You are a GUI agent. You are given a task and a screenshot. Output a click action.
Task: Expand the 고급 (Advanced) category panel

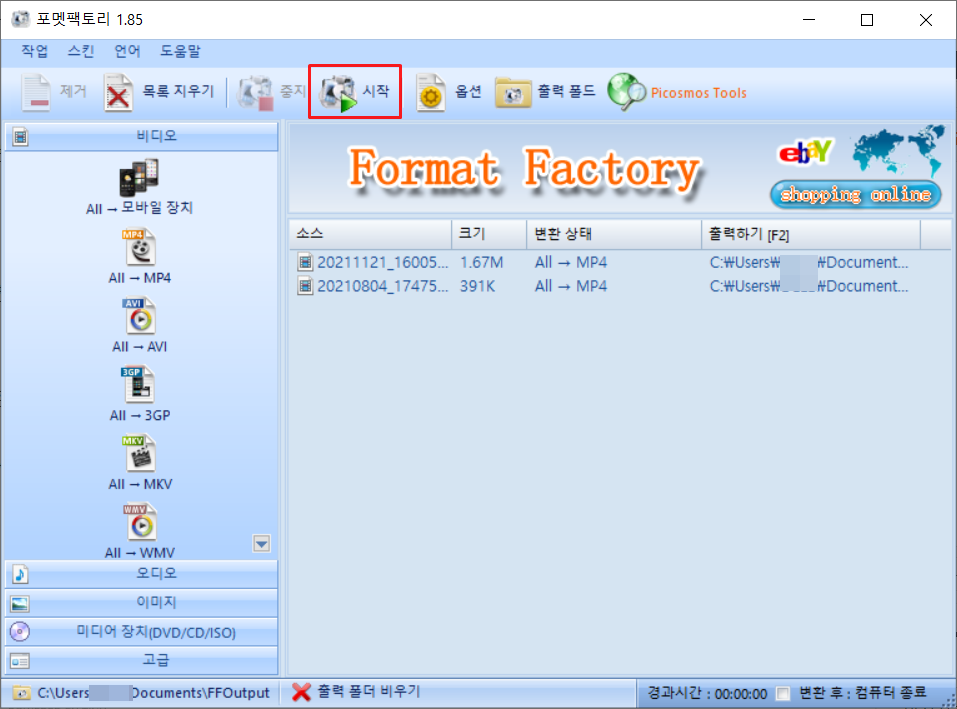(142, 660)
